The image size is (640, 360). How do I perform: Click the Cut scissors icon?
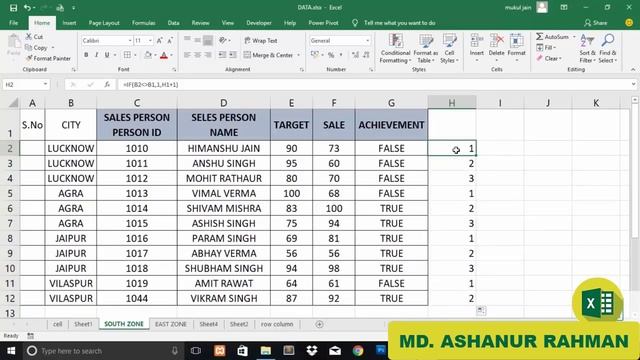point(29,37)
